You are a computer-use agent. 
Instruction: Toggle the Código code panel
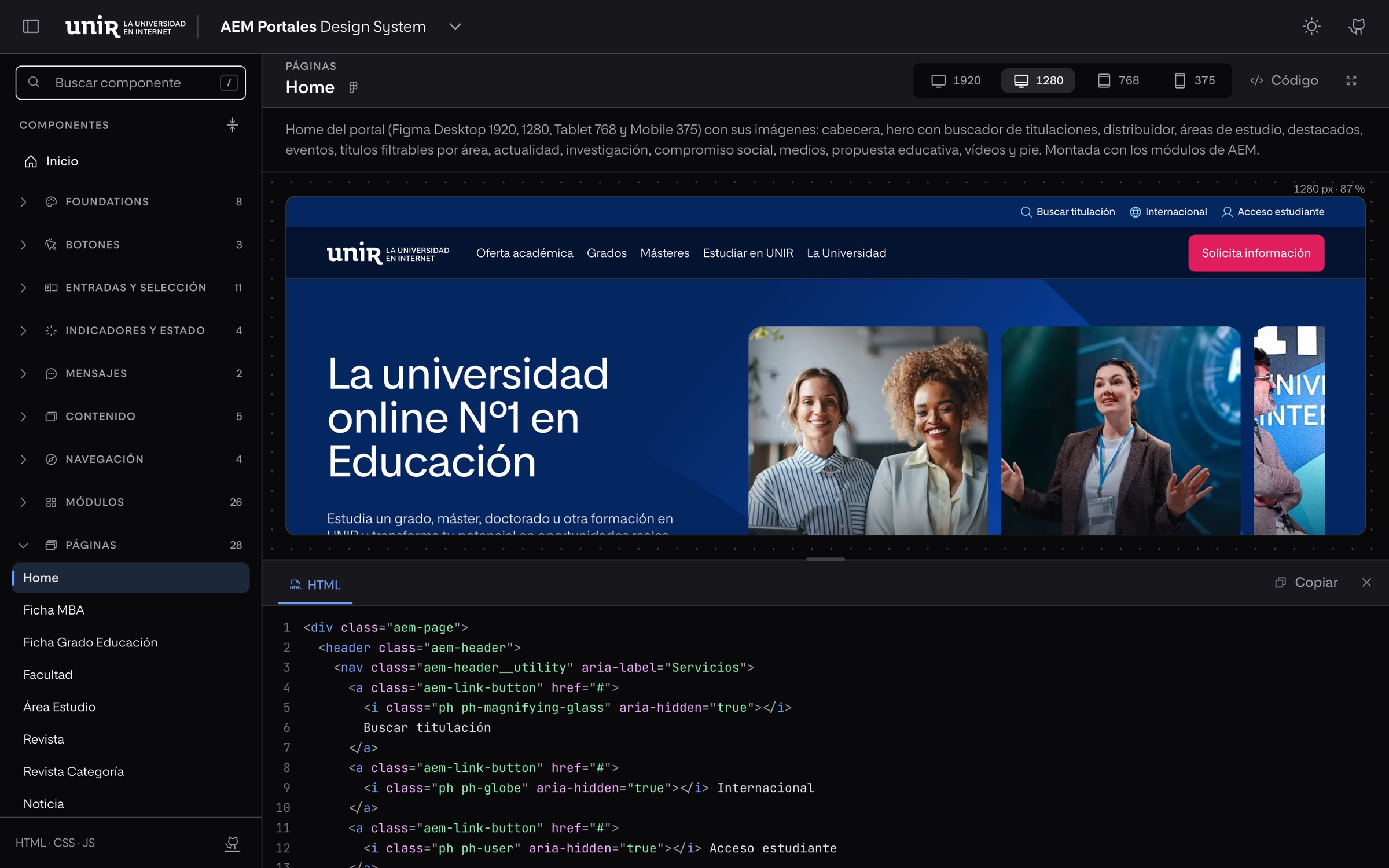[x=1284, y=80]
